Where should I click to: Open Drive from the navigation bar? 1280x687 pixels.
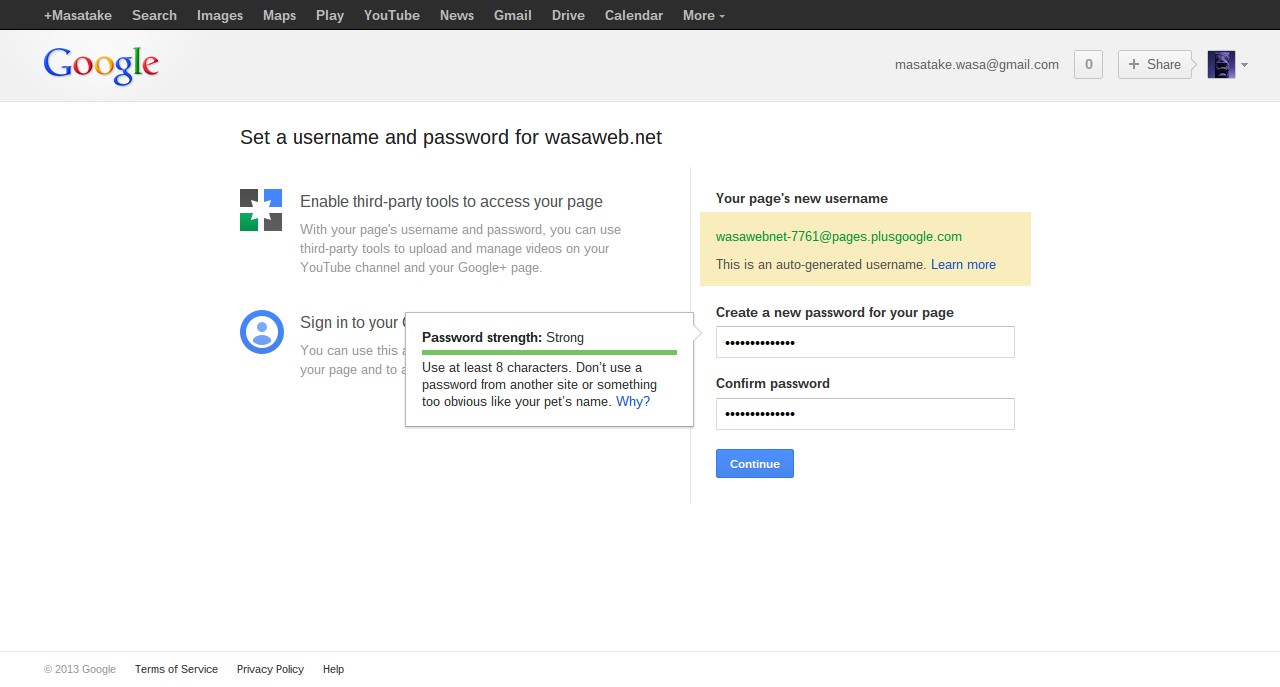click(568, 15)
